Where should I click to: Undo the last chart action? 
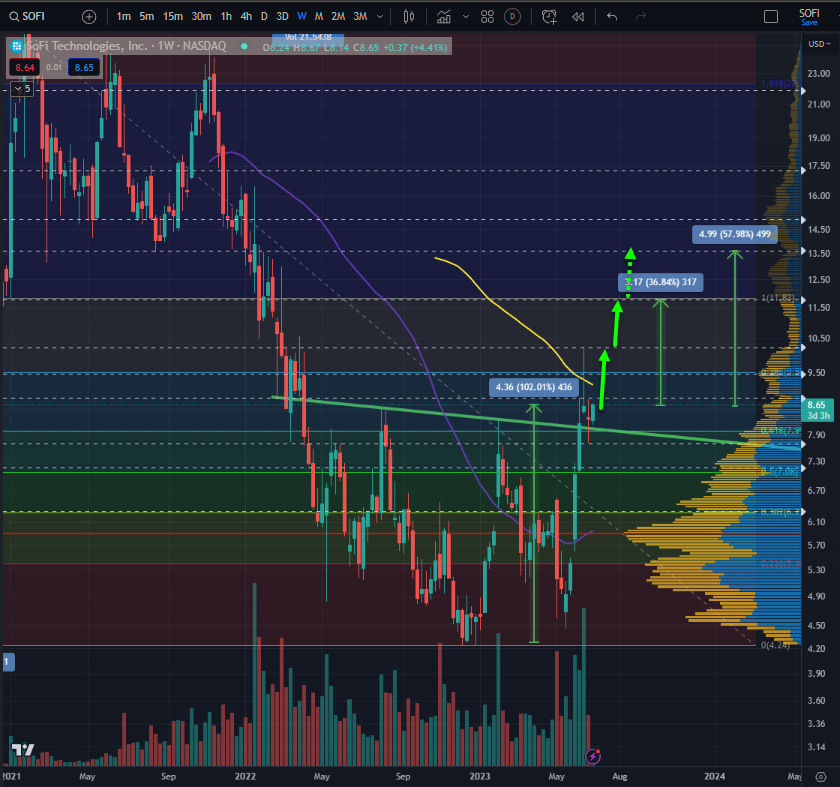[612, 17]
